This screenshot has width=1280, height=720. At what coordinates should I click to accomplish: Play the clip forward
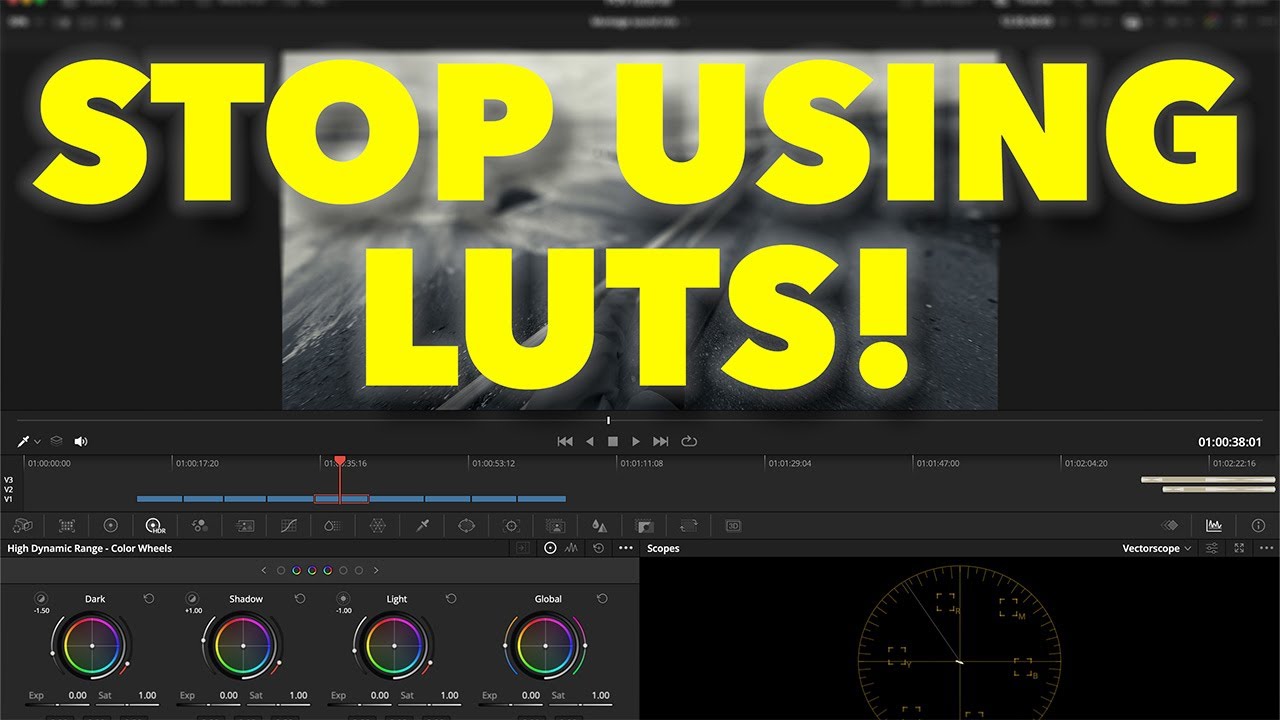tap(636, 441)
